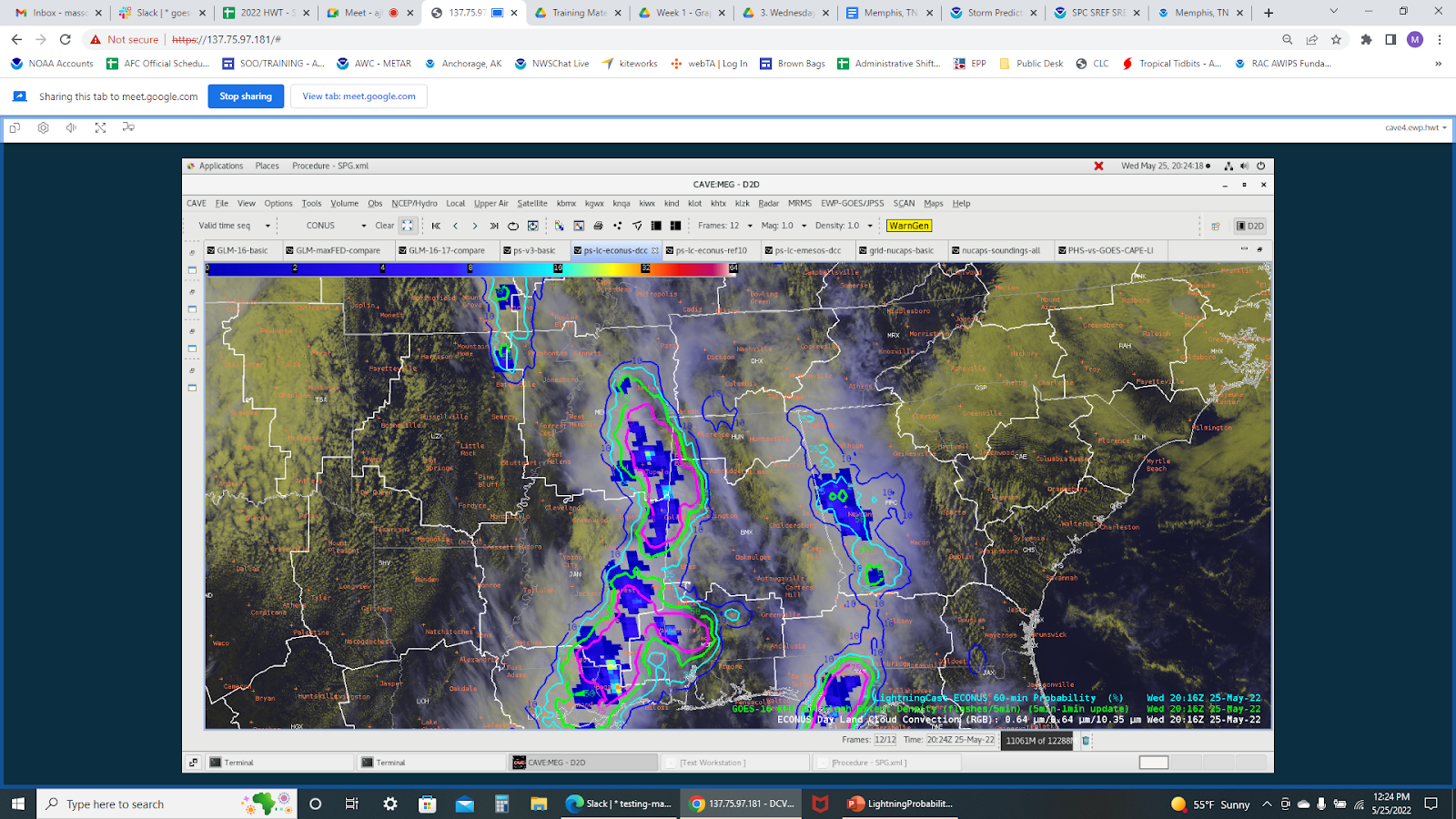
Task: Open the network icon in CAVE top bar
Action: point(1228,166)
